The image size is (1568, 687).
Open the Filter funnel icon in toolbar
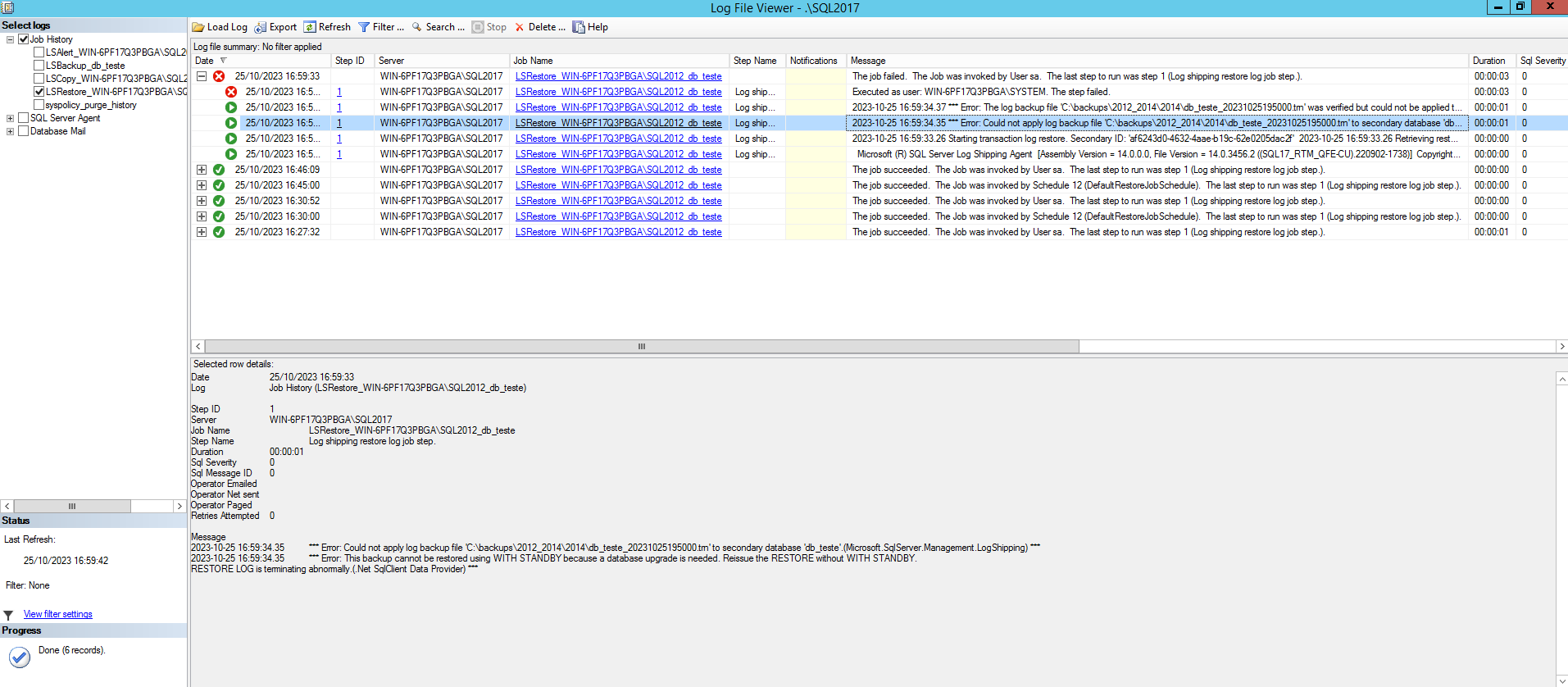point(364,27)
